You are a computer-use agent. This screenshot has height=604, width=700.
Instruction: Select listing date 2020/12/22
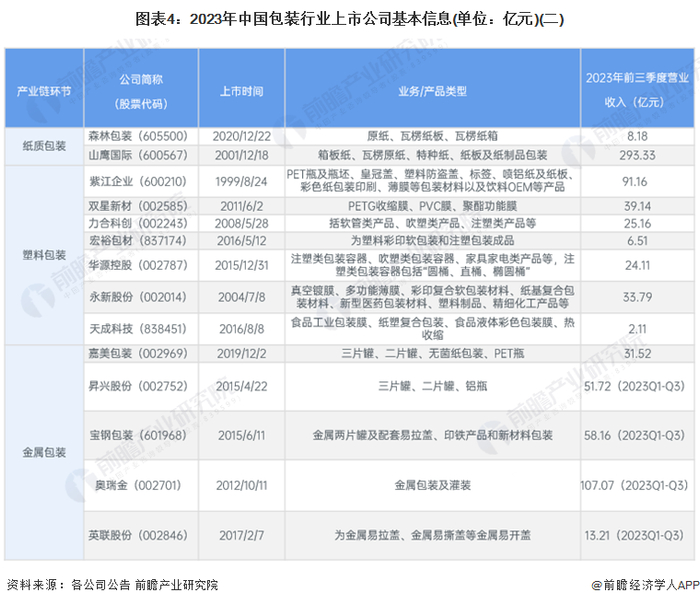pyautogui.click(x=242, y=136)
